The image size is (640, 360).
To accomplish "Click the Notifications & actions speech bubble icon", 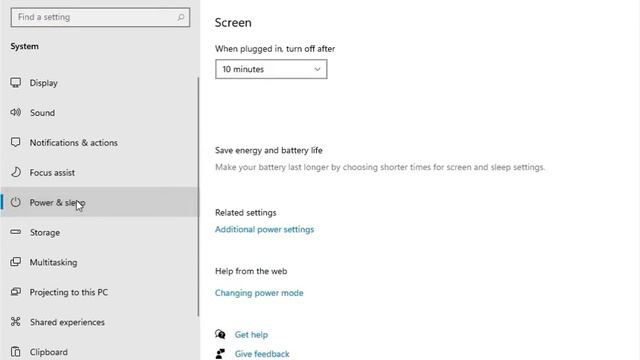I will tap(16, 142).
